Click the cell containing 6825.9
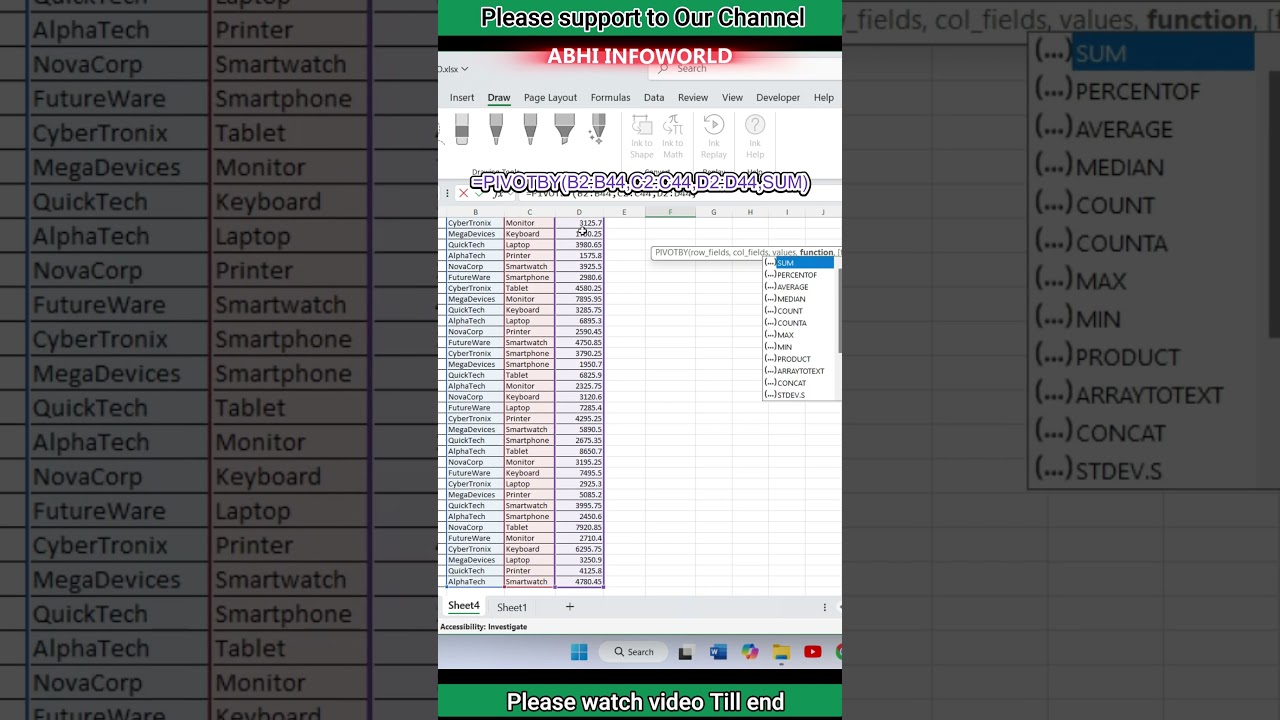Viewport: 1280px width, 720px height. click(x=580, y=375)
